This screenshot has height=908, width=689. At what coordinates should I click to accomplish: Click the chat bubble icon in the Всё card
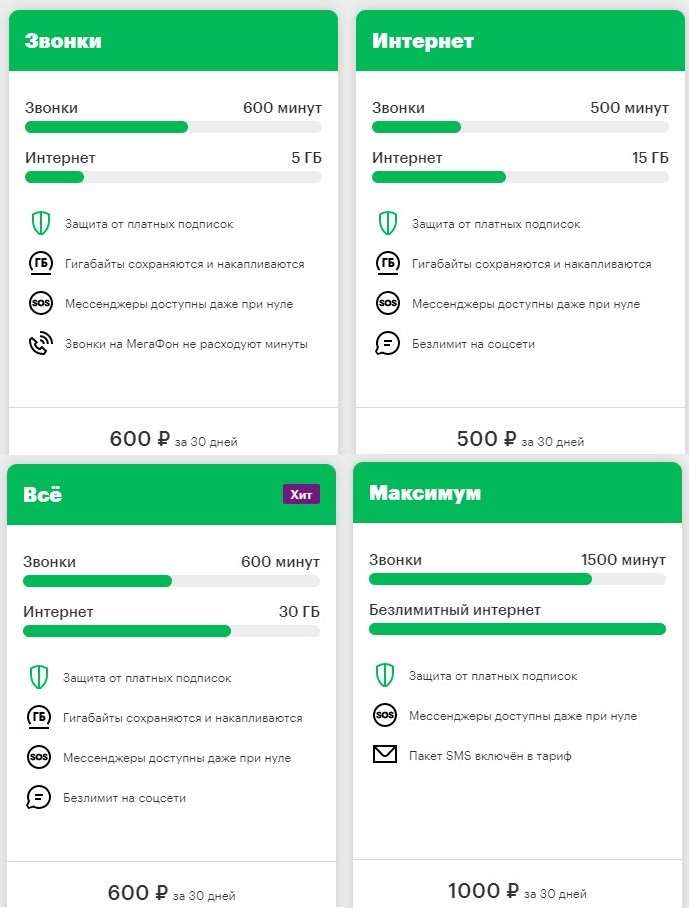click(38, 798)
